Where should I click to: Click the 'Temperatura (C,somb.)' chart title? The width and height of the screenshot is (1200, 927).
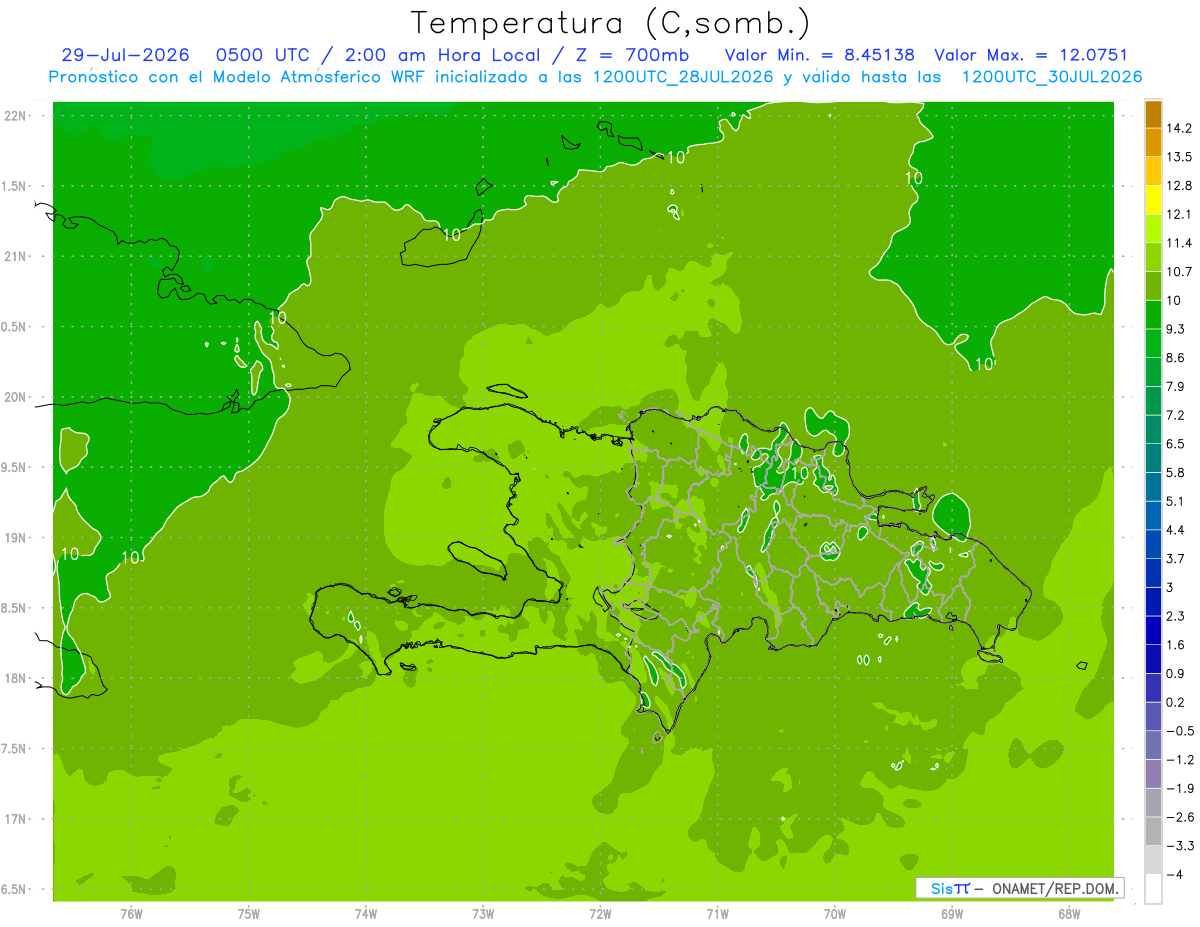click(x=610, y=23)
